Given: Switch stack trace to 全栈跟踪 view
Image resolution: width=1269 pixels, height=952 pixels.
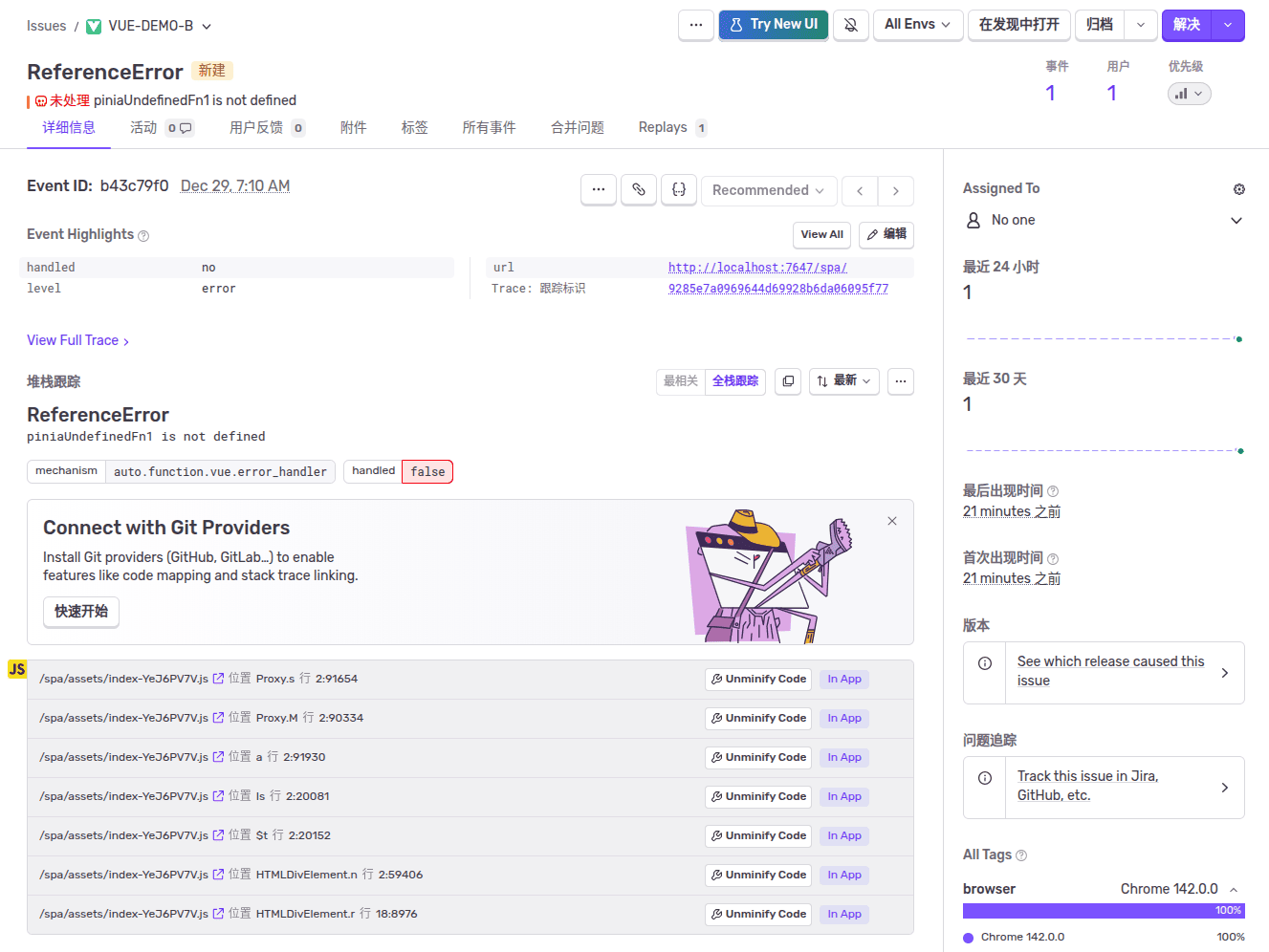Looking at the screenshot, I should (x=734, y=381).
